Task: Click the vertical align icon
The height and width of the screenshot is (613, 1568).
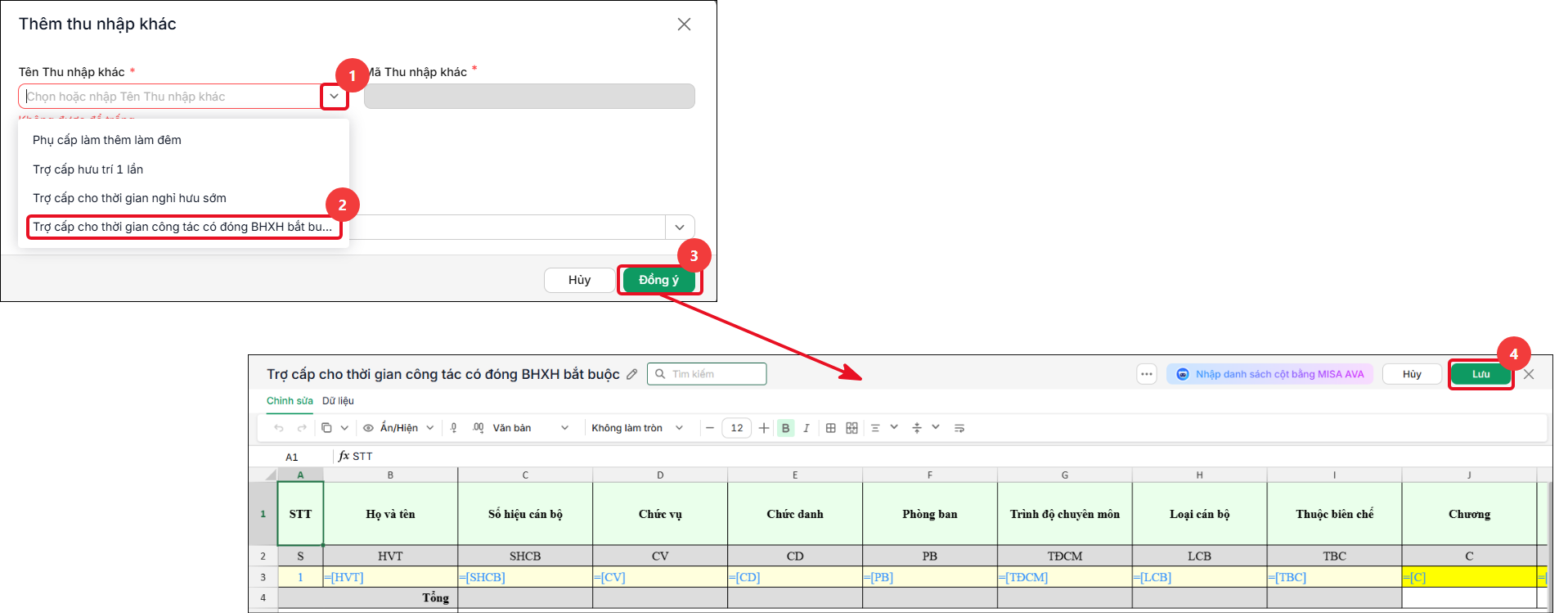Action: (917, 428)
